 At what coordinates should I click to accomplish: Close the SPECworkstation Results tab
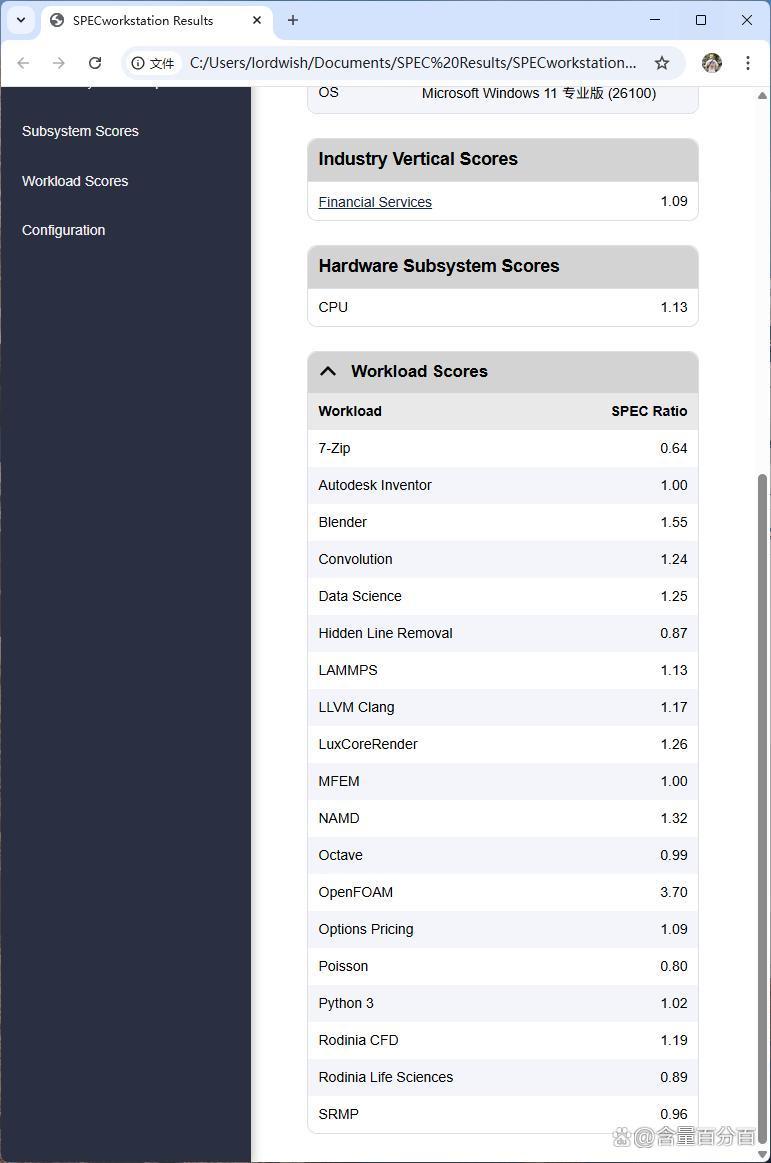pos(257,20)
